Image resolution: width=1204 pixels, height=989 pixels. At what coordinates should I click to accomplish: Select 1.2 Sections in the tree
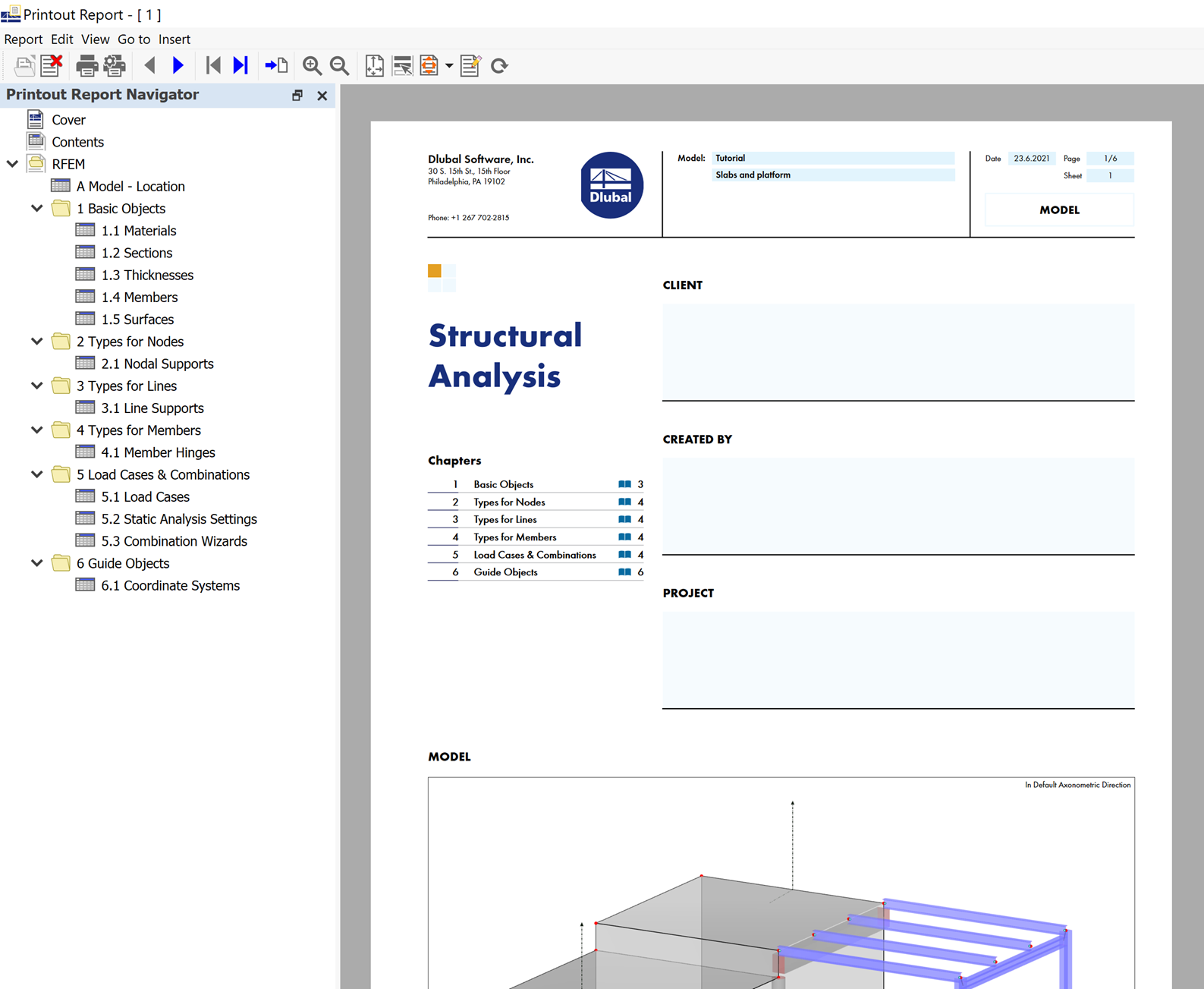[x=137, y=253]
